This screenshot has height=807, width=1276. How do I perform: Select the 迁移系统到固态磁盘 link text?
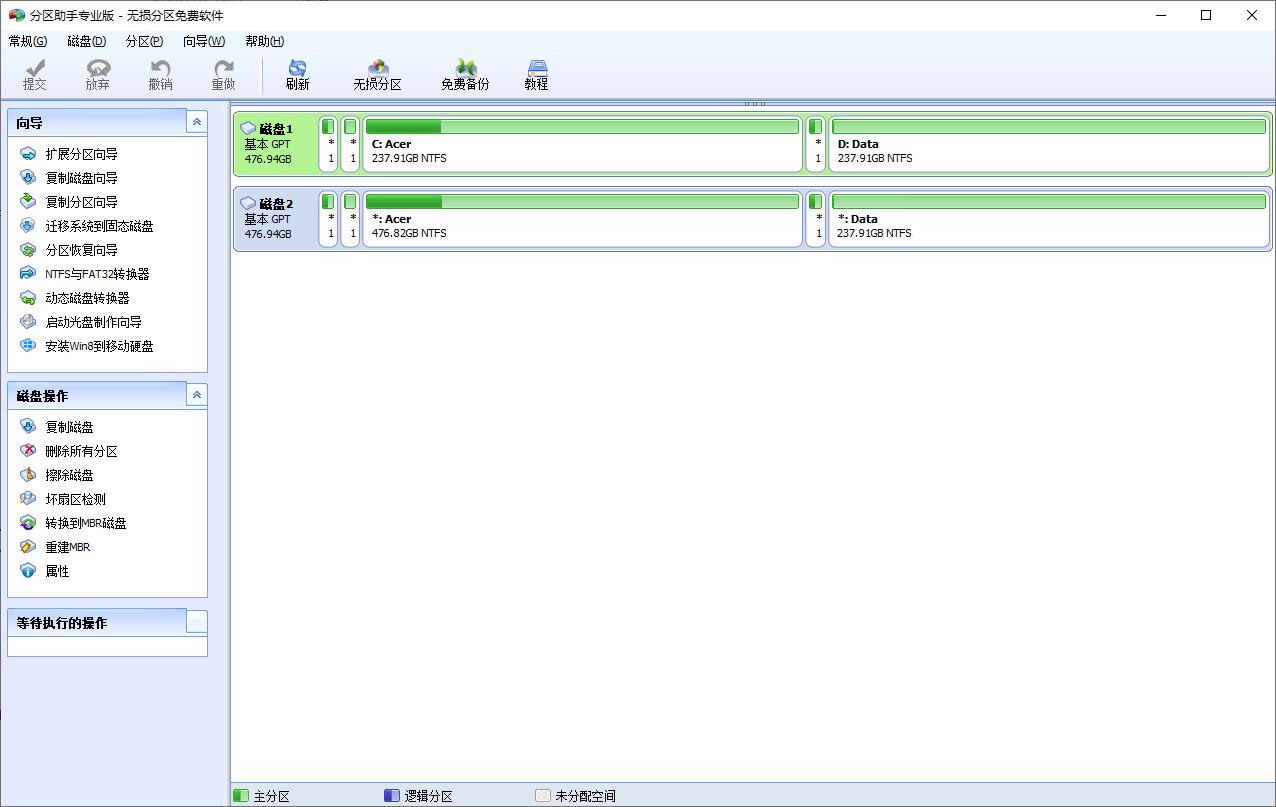click(99, 226)
